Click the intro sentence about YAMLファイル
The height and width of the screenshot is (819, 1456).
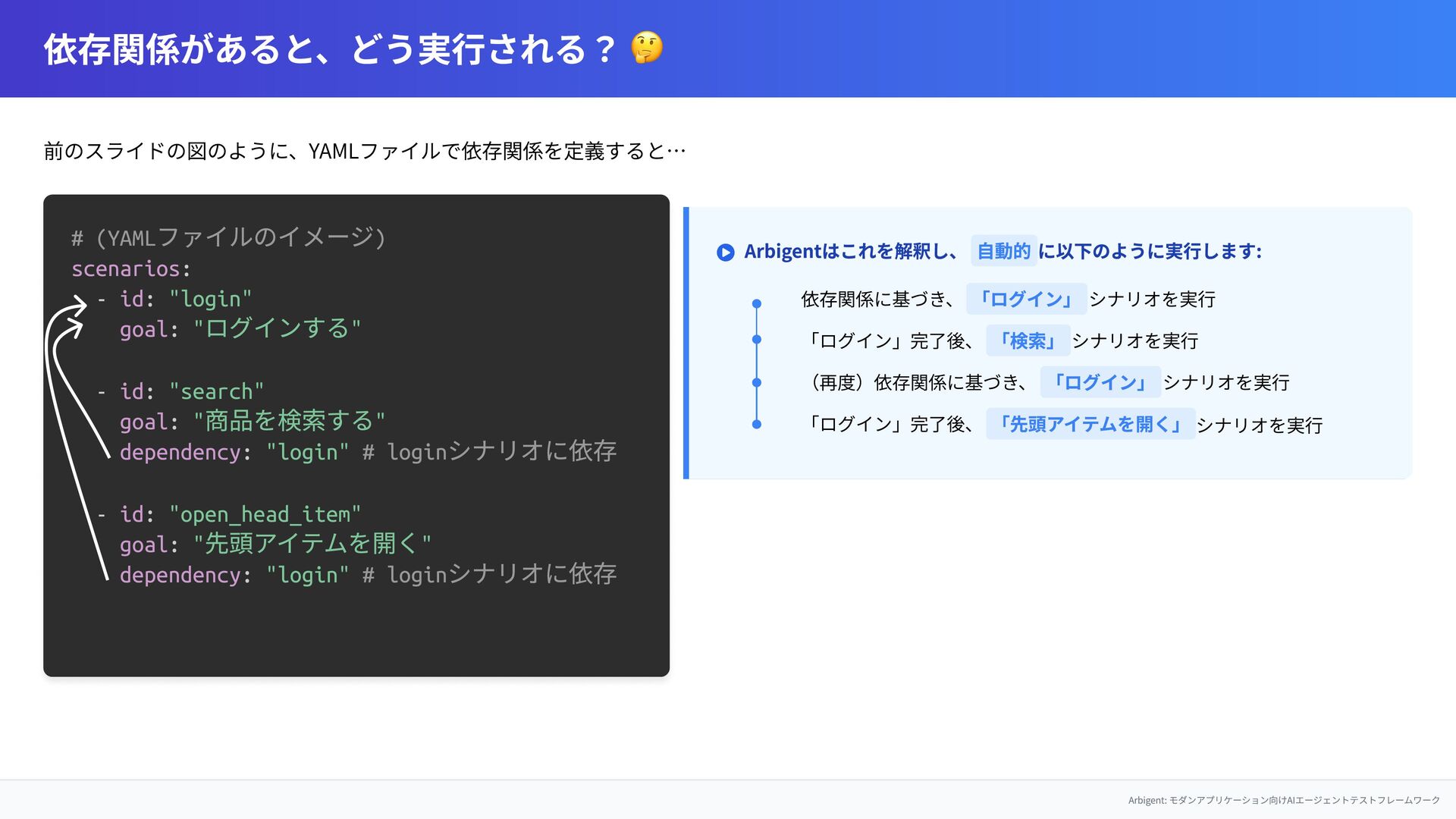point(364,151)
